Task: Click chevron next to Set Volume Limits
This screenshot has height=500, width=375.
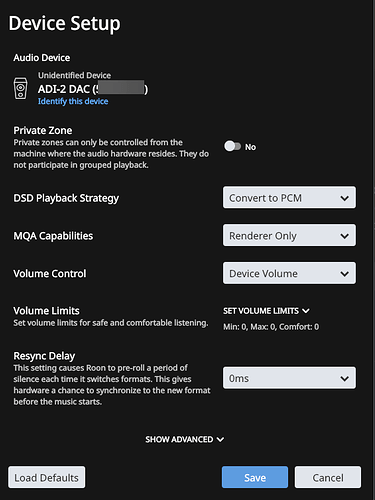Action: [306, 311]
